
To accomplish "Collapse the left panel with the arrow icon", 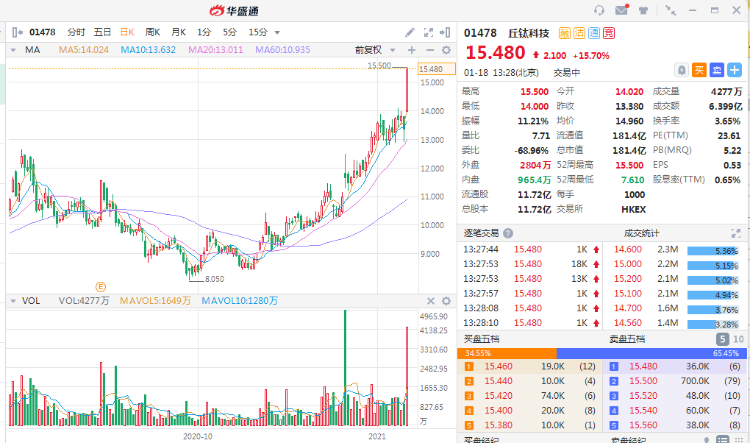I will pos(17,32).
